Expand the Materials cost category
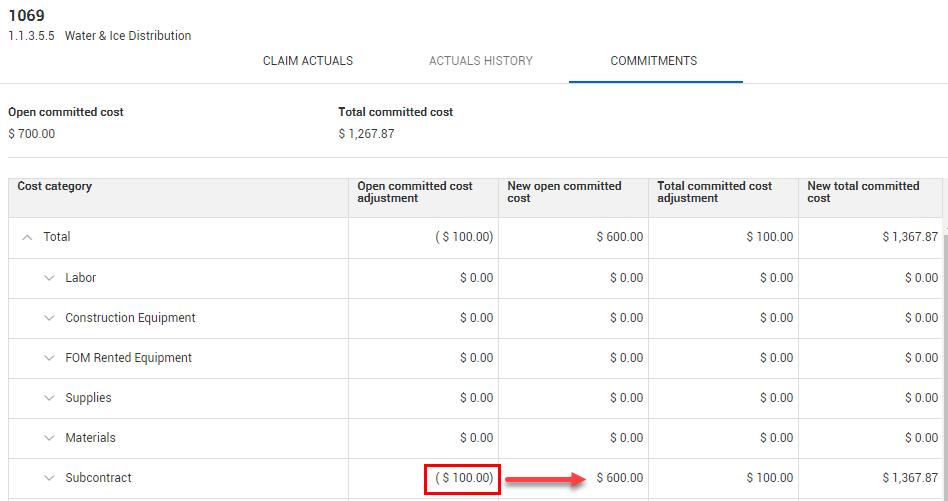The image size is (948, 501). point(49,438)
